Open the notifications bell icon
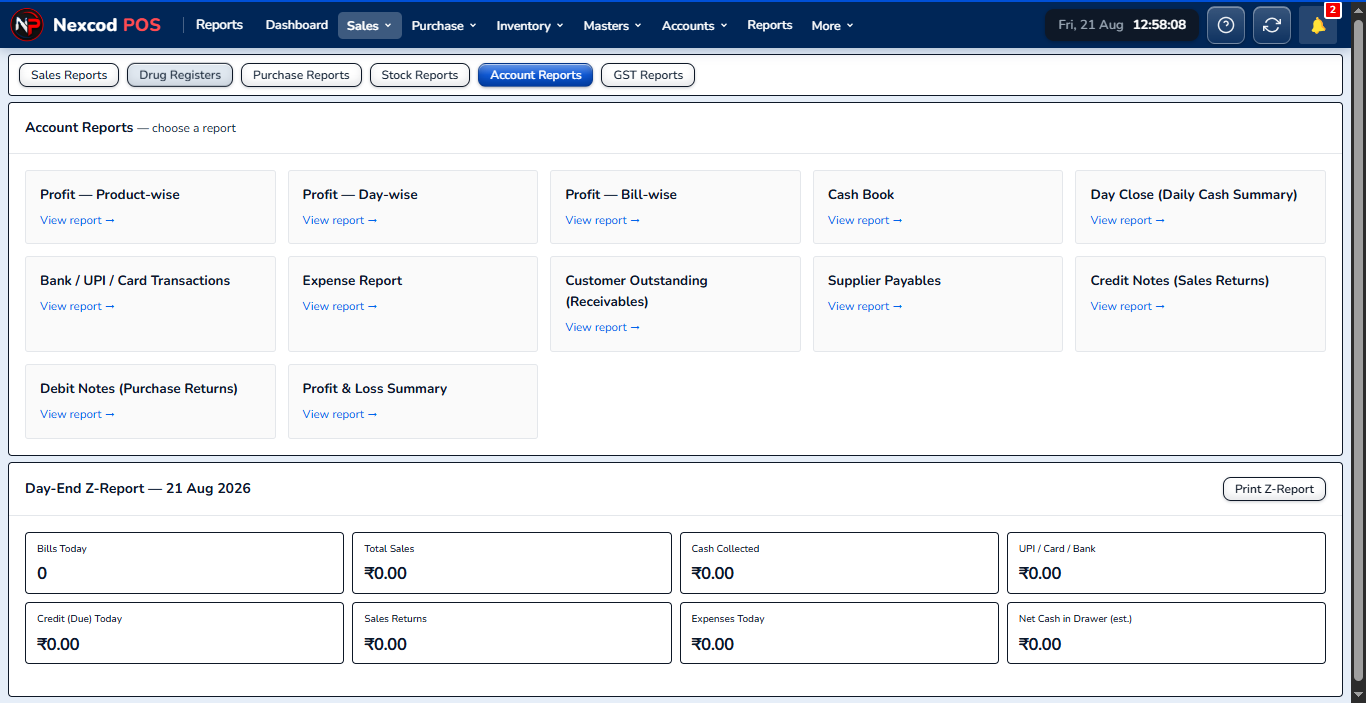The image size is (1366, 703). coord(1318,25)
